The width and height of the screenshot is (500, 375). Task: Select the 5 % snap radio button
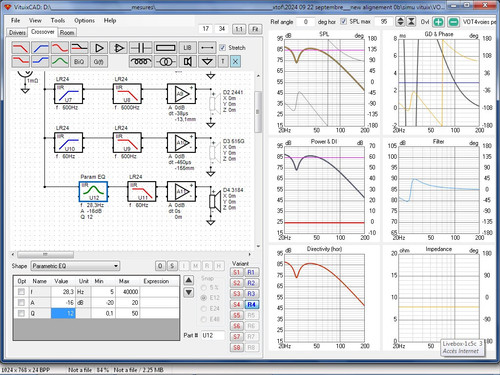coord(204,287)
